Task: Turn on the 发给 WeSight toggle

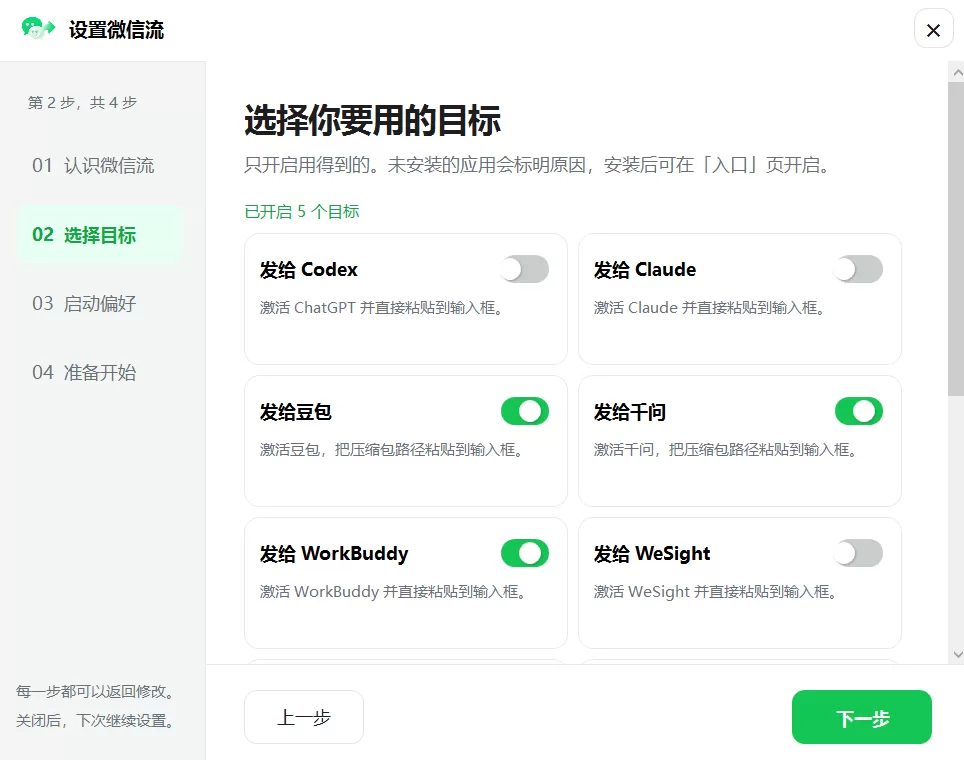Action: click(858, 553)
